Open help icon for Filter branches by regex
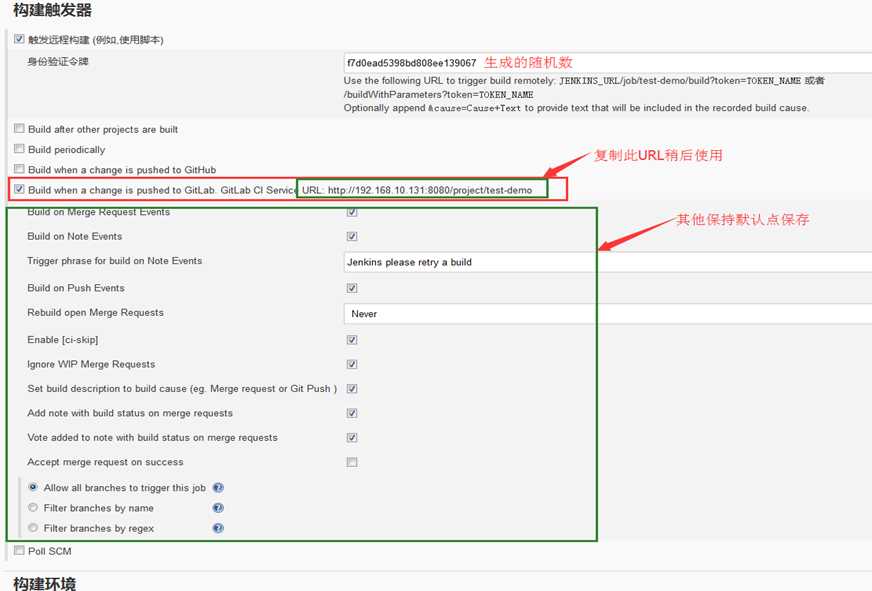The height and width of the screenshot is (591, 872). pyautogui.click(x=218, y=528)
